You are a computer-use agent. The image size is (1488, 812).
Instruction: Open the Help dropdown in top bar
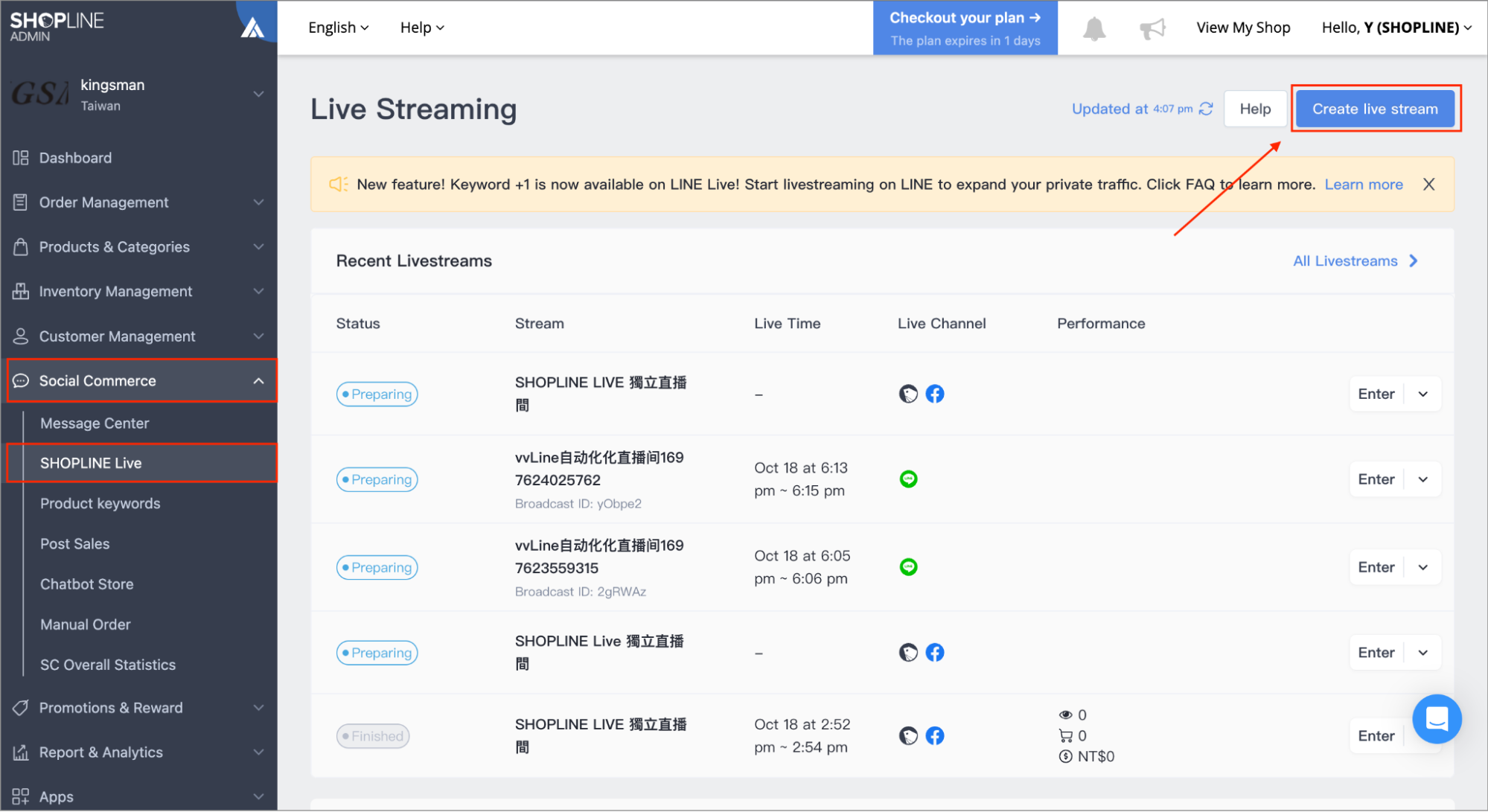(422, 28)
